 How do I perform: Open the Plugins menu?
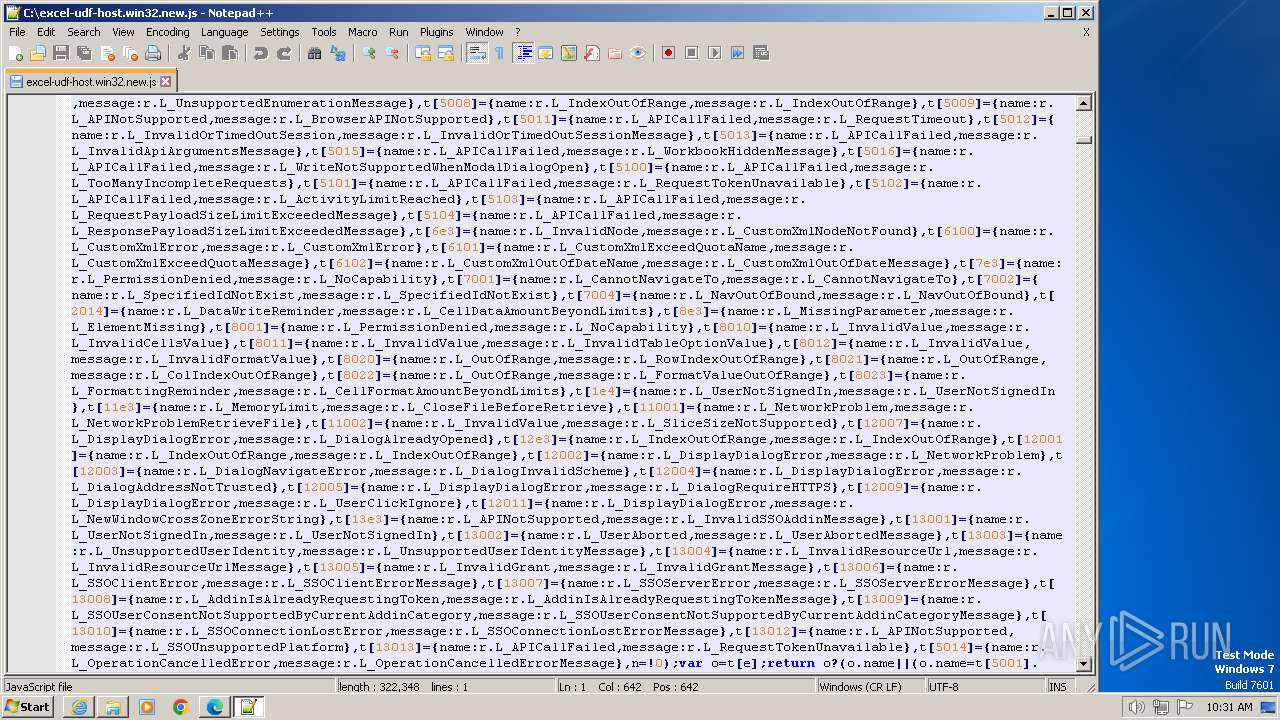[x=437, y=32]
